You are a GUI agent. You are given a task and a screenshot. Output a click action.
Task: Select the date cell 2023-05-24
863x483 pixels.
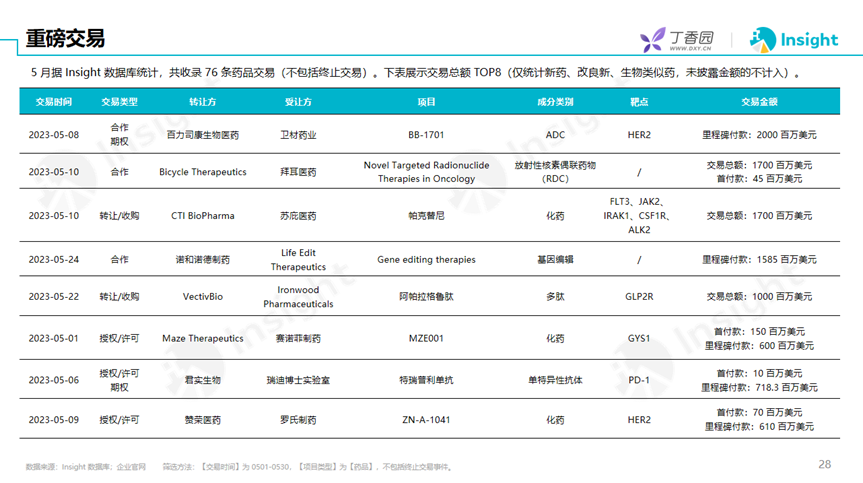pos(54,260)
